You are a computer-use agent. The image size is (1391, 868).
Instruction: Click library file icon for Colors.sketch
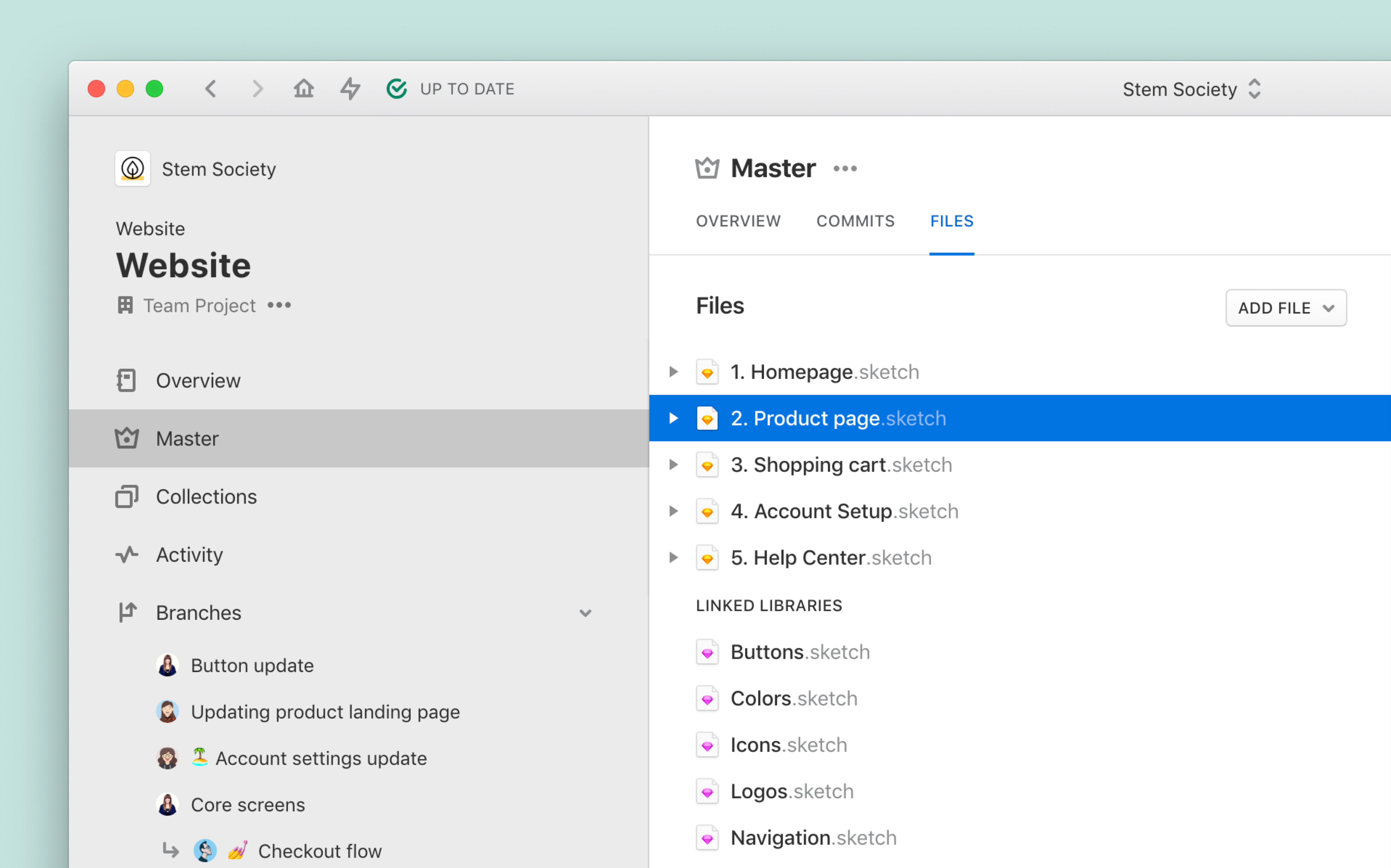click(707, 699)
